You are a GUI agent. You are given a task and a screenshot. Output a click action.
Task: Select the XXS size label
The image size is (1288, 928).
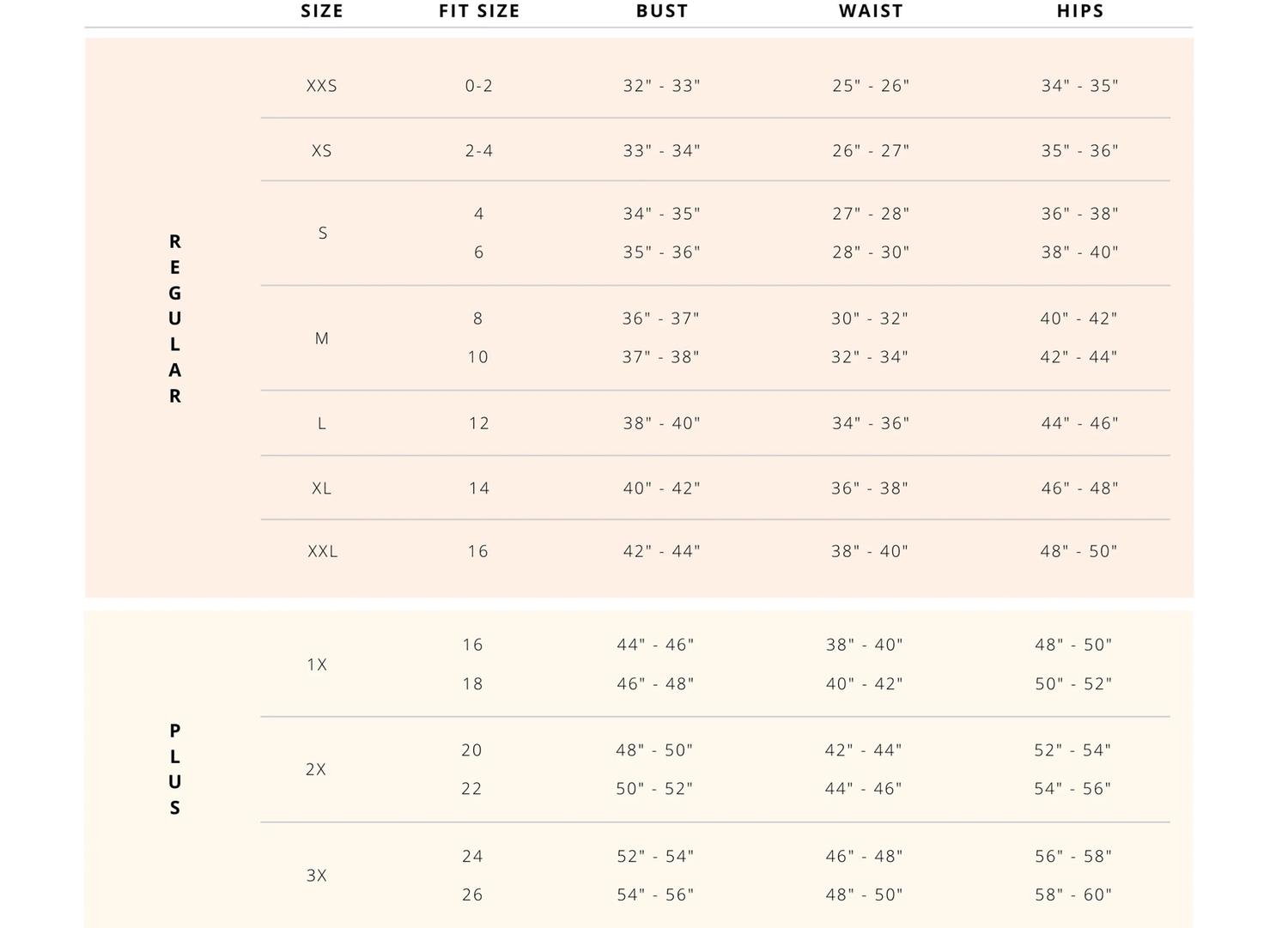pyautogui.click(x=322, y=86)
